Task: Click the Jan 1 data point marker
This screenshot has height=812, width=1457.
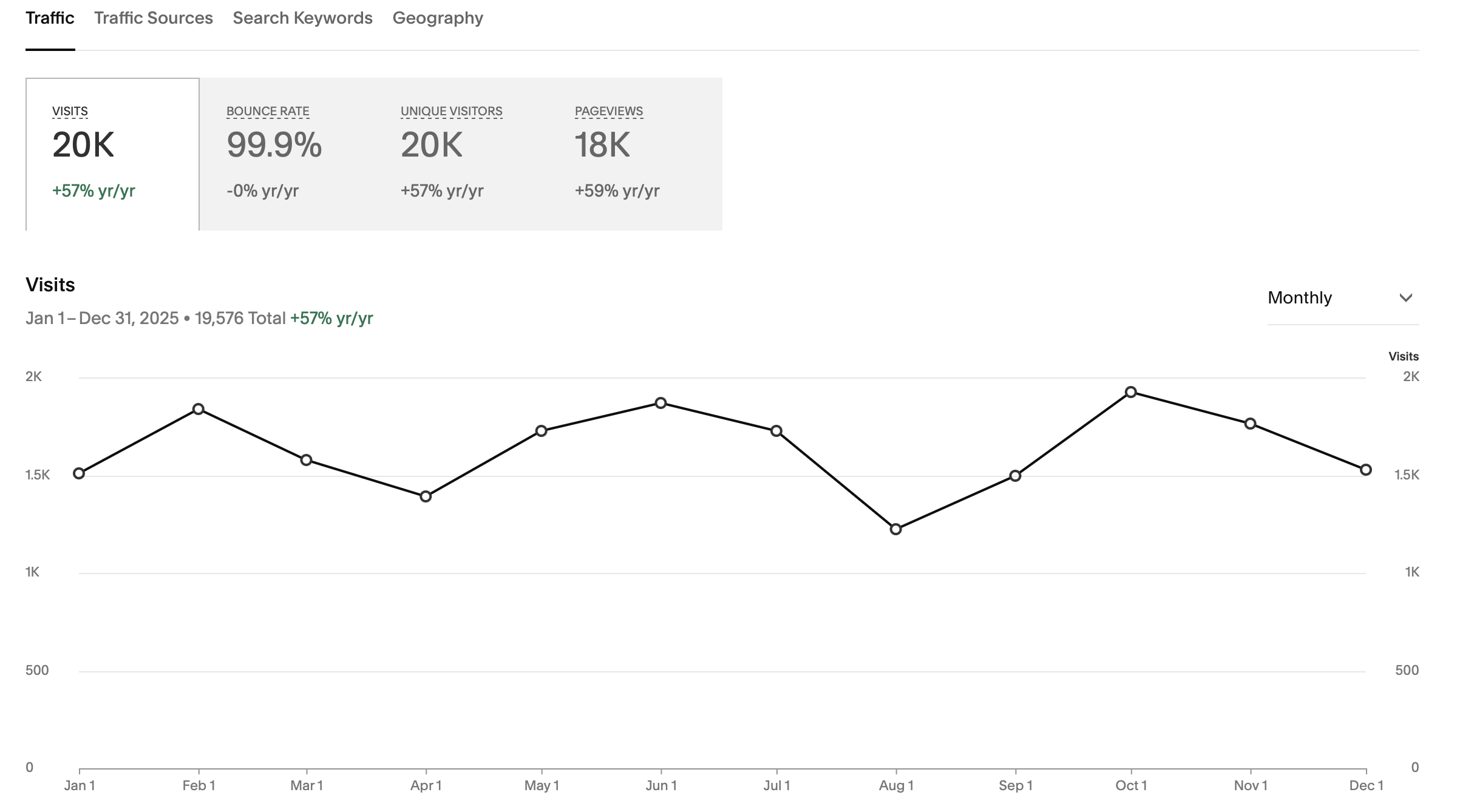Action: click(x=79, y=473)
